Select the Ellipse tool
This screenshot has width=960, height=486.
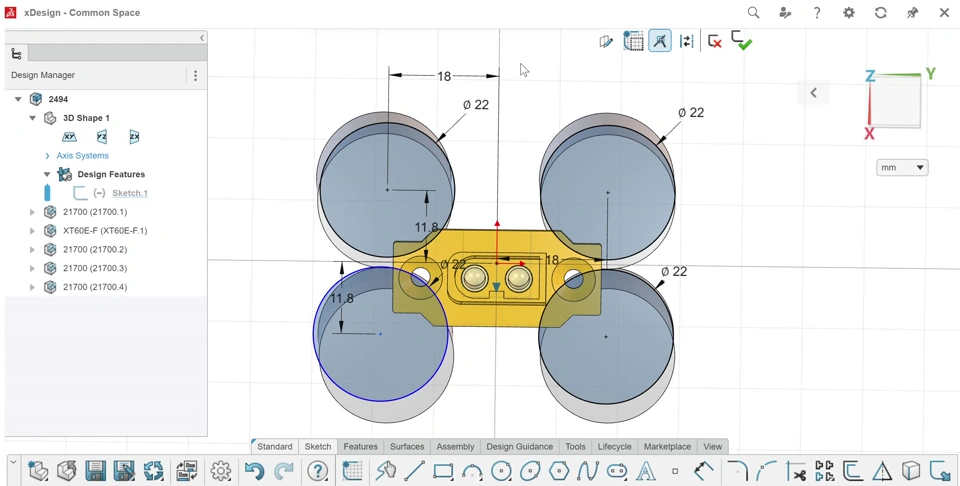tap(530, 471)
